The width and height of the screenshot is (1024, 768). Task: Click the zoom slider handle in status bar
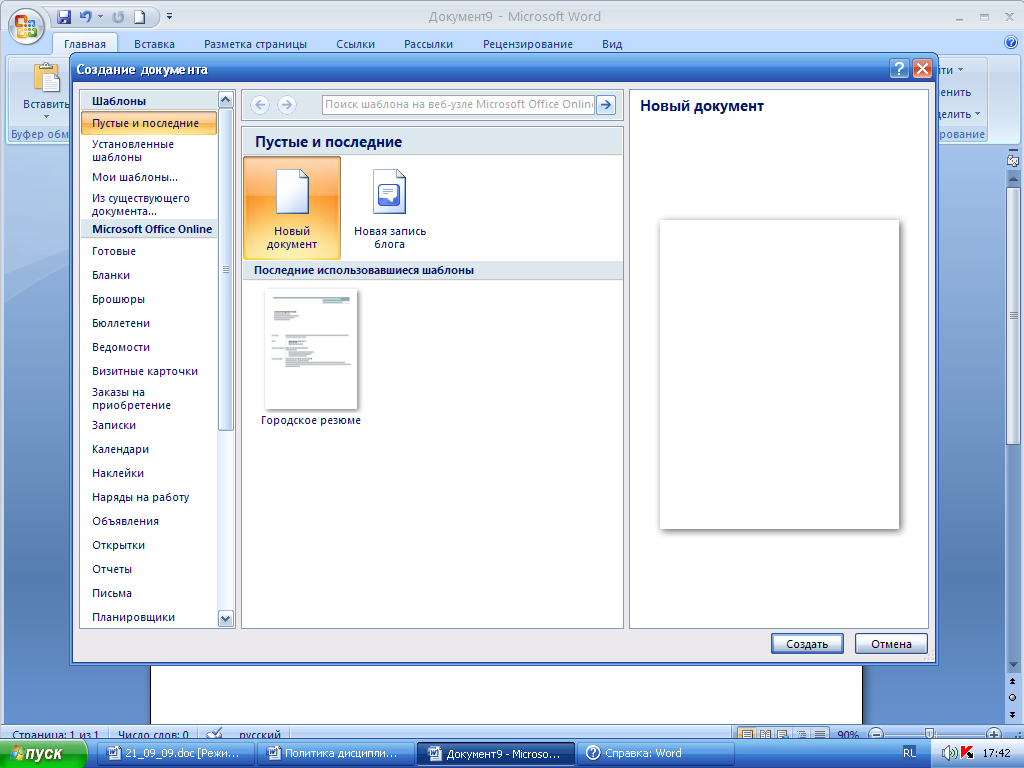point(930,734)
